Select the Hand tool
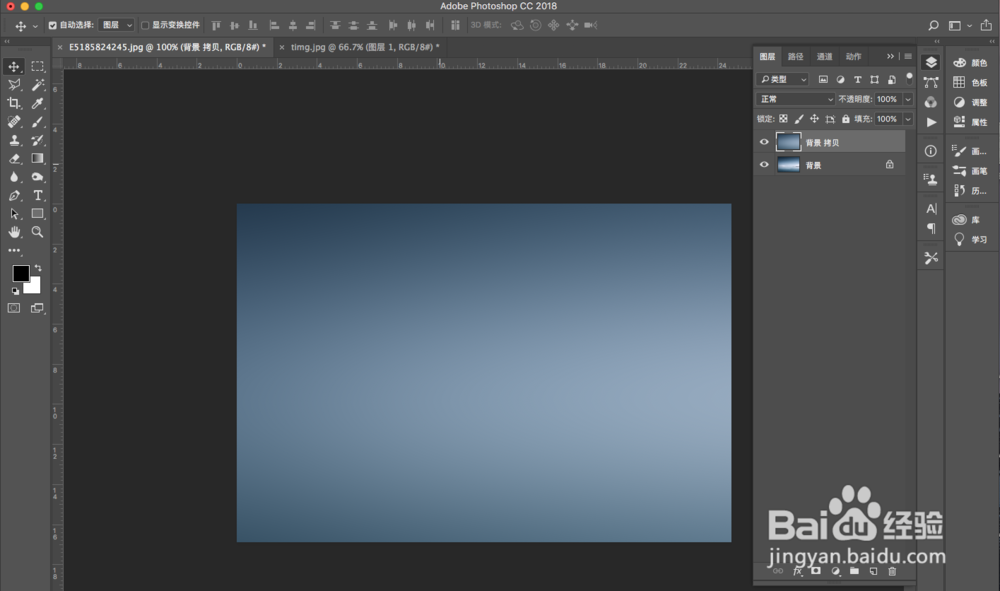1000x591 pixels. coord(14,233)
